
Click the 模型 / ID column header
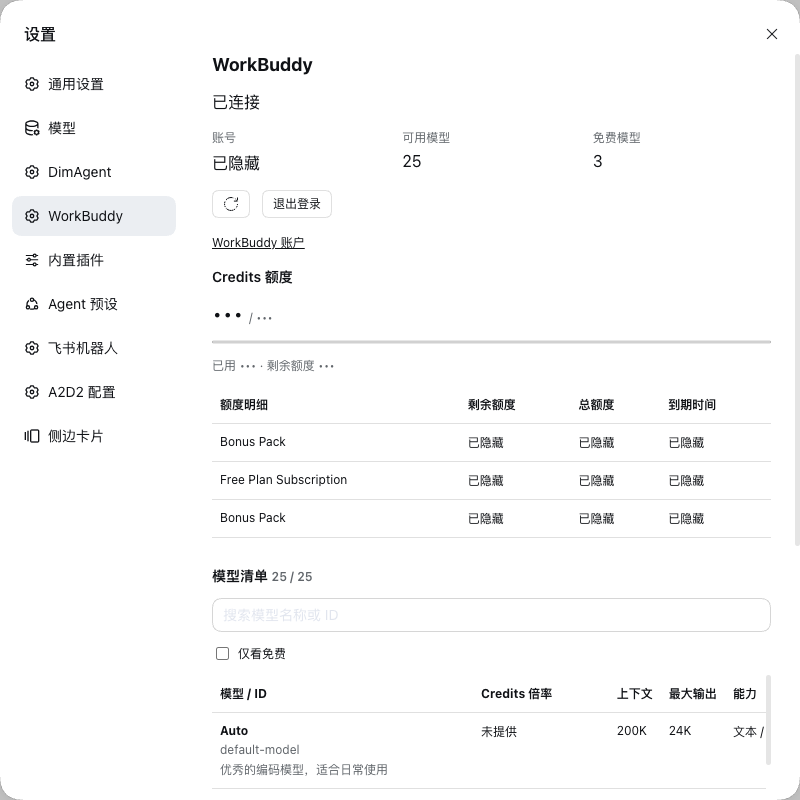pos(243,694)
